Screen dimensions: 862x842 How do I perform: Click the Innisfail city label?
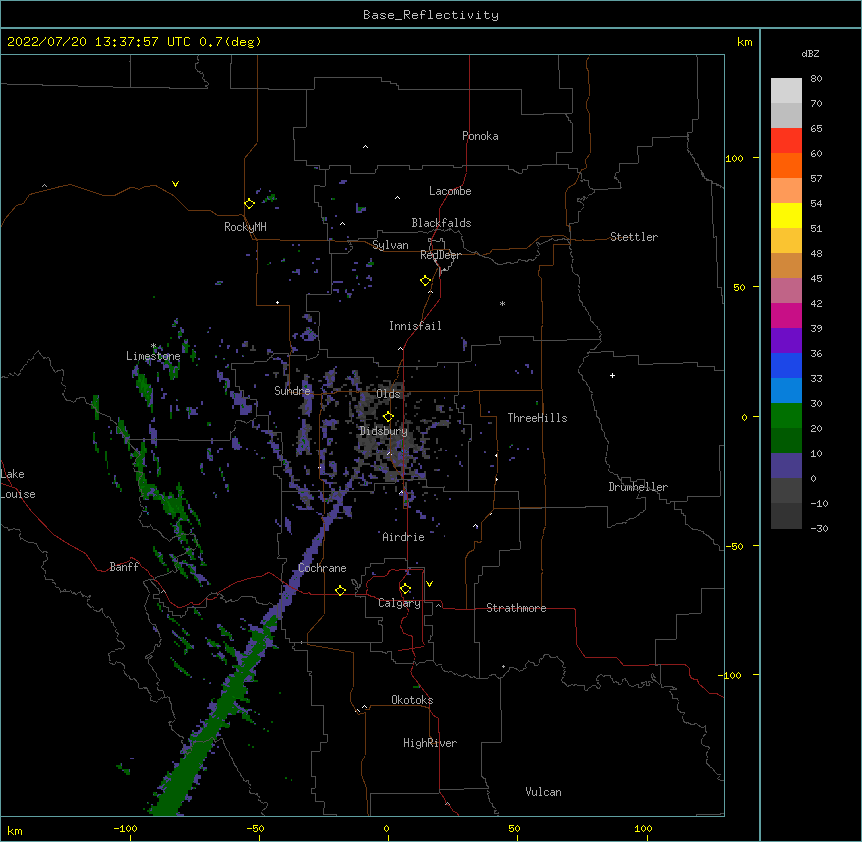click(415, 326)
